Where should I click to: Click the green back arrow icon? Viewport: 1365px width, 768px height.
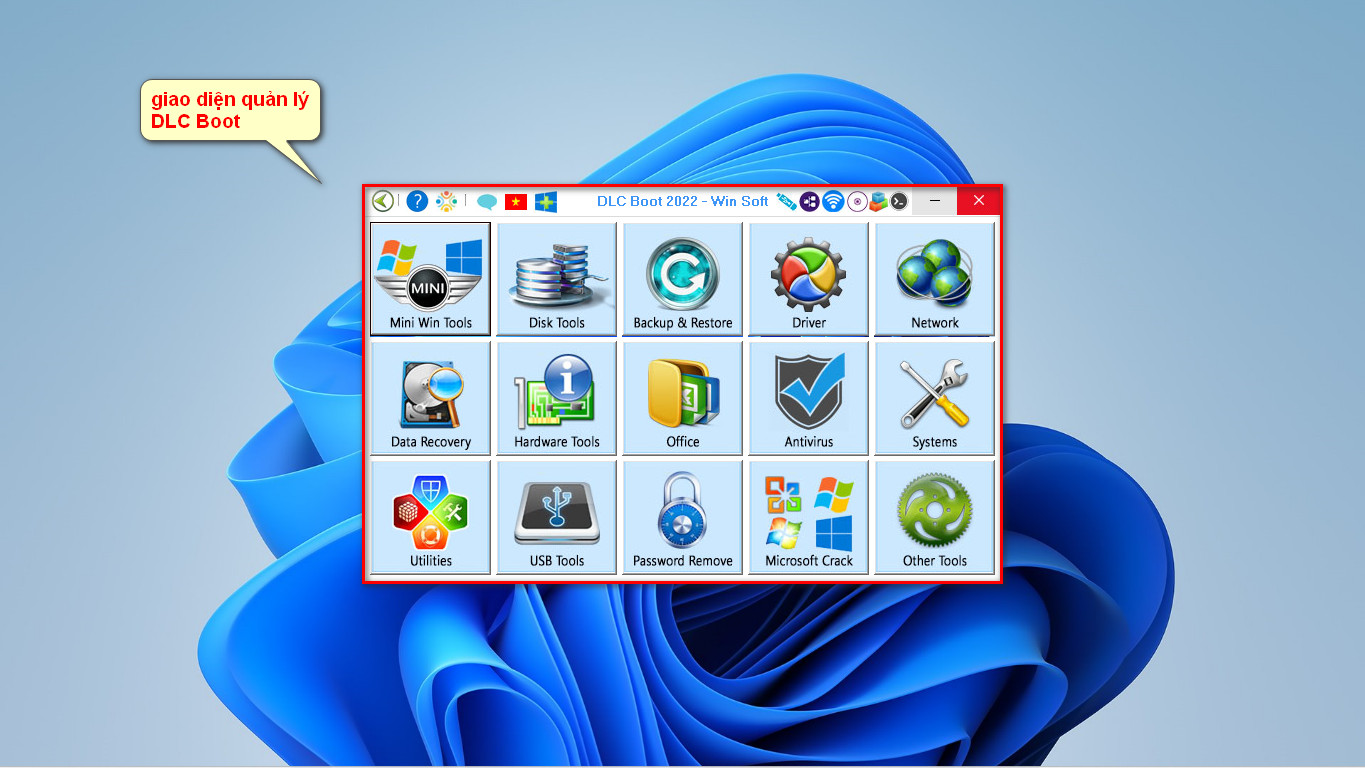coord(383,201)
